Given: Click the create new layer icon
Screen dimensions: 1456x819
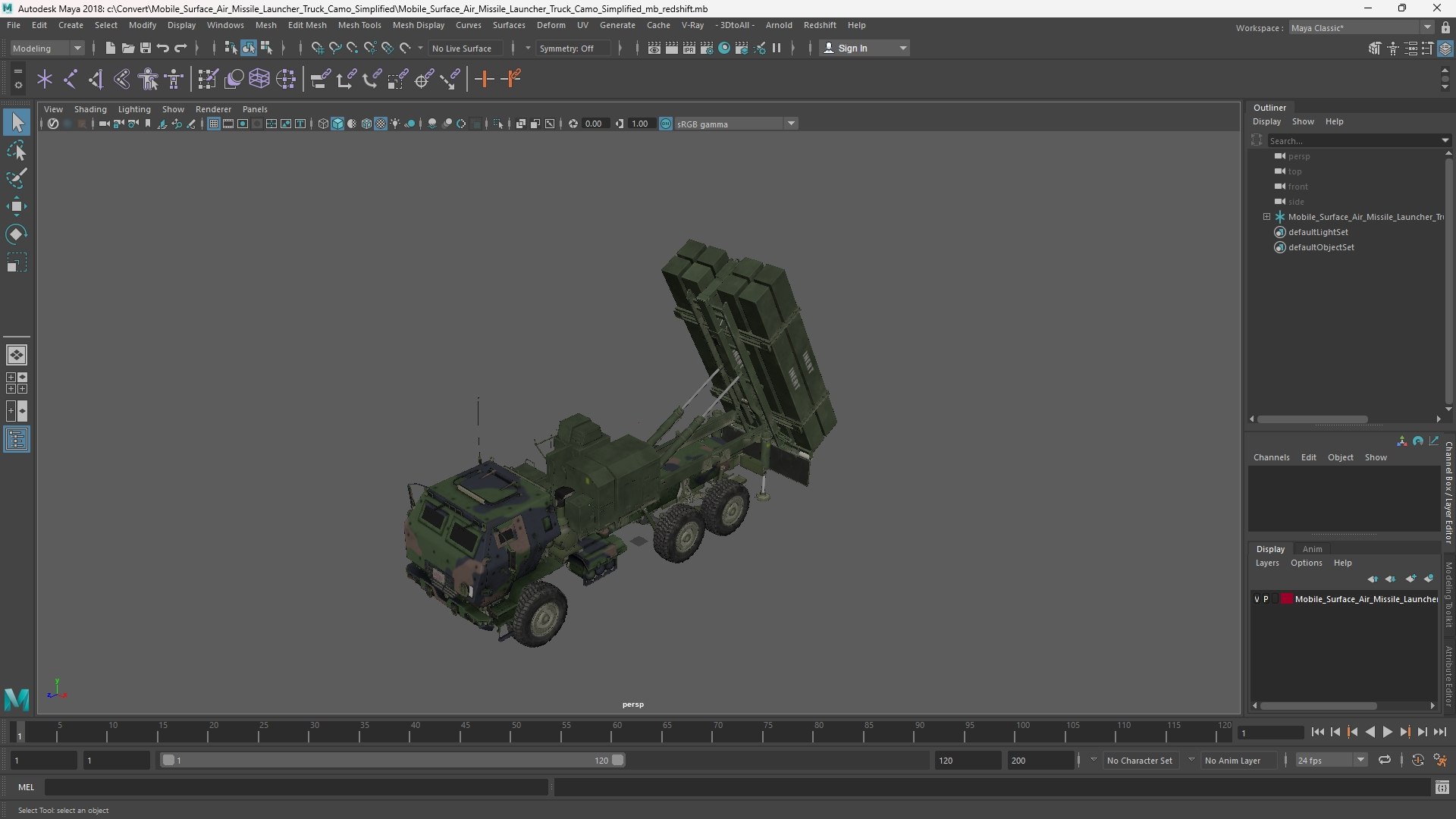Looking at the screenshot, I should pos(1410,579).
